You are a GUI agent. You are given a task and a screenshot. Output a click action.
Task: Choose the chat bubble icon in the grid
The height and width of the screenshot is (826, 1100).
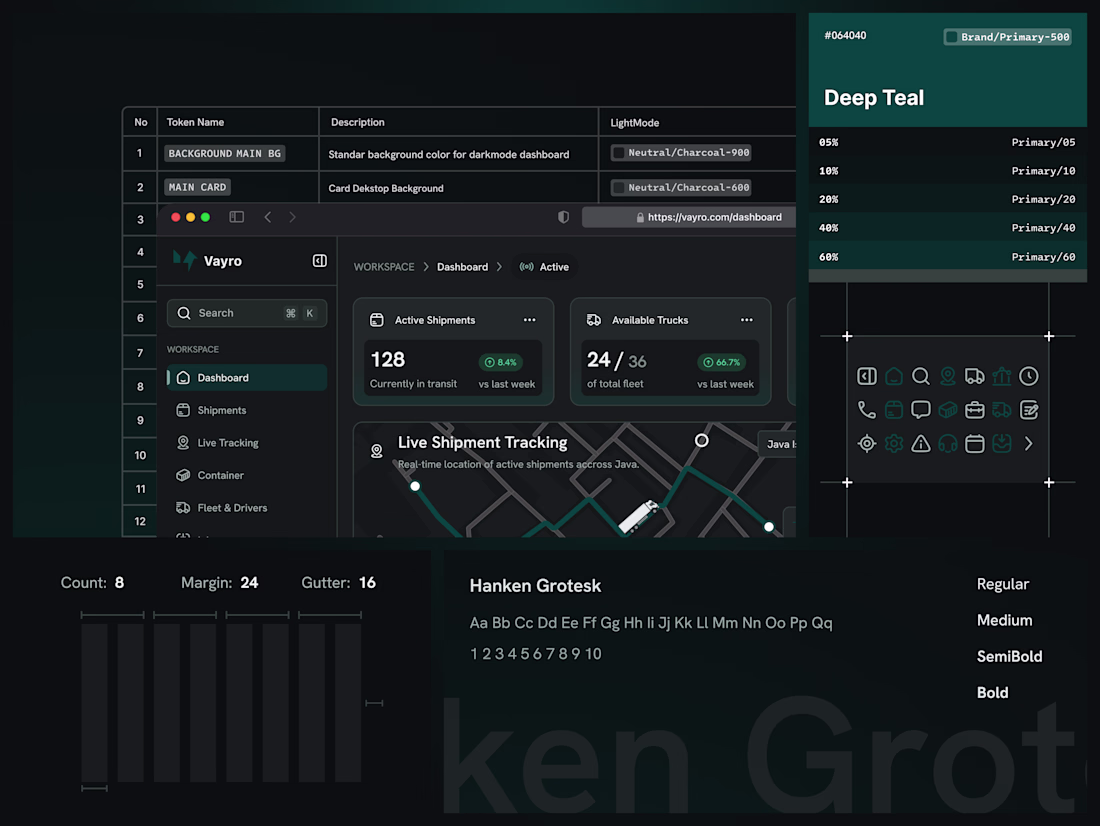click(920, 410)
